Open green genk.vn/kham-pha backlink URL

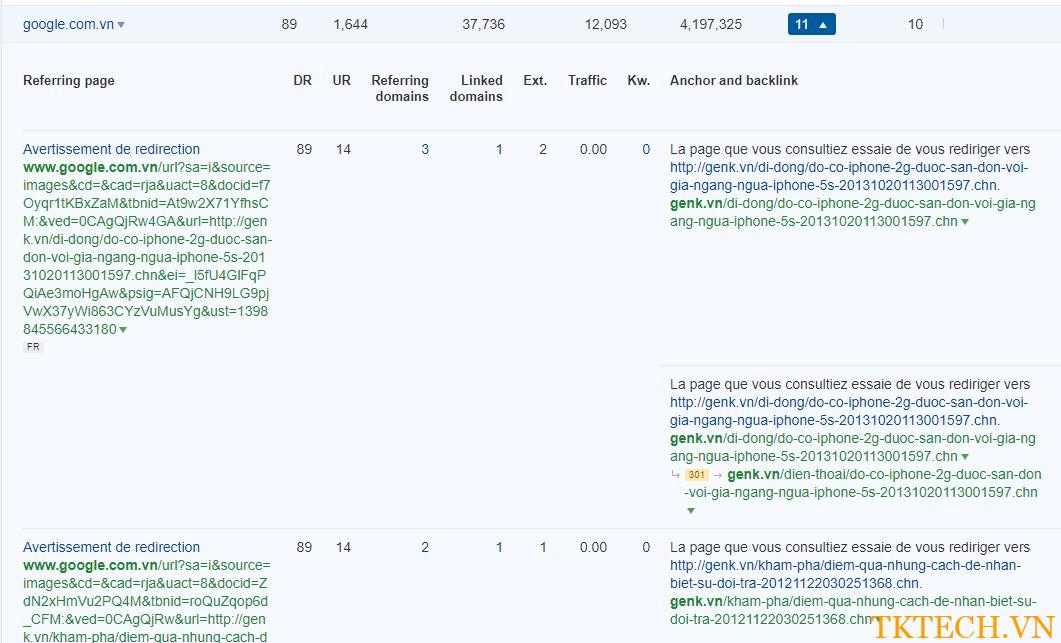[x=853, y=610]
